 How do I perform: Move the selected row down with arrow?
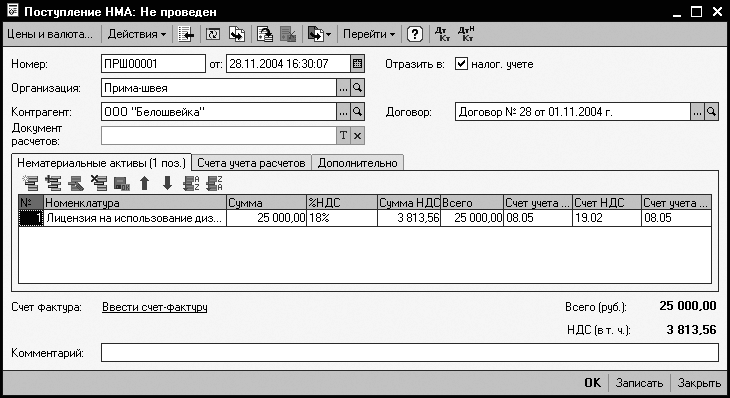(168, 183)
